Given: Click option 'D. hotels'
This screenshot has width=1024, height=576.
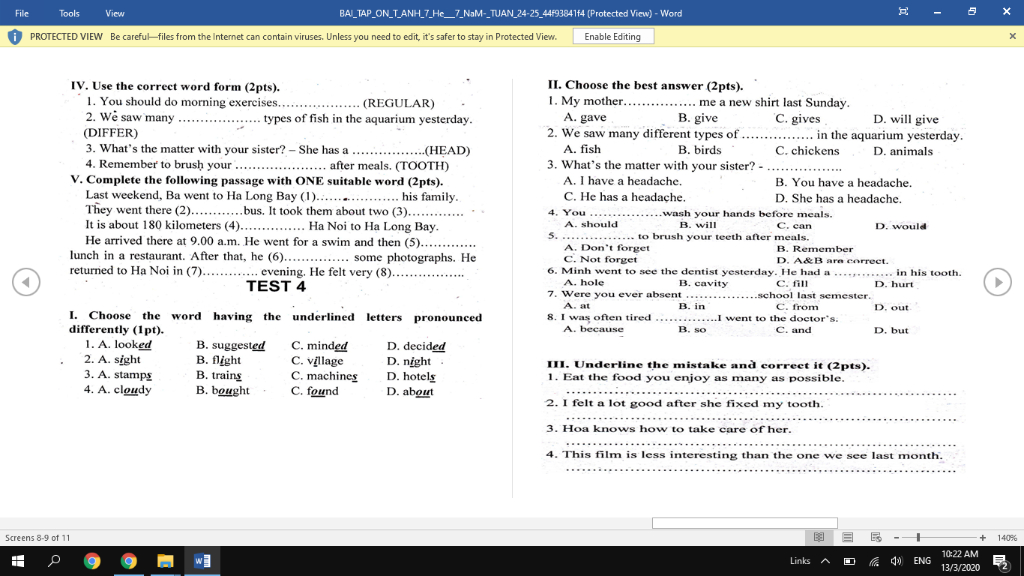Looking at the screenshot, I should tap(411, 376).
